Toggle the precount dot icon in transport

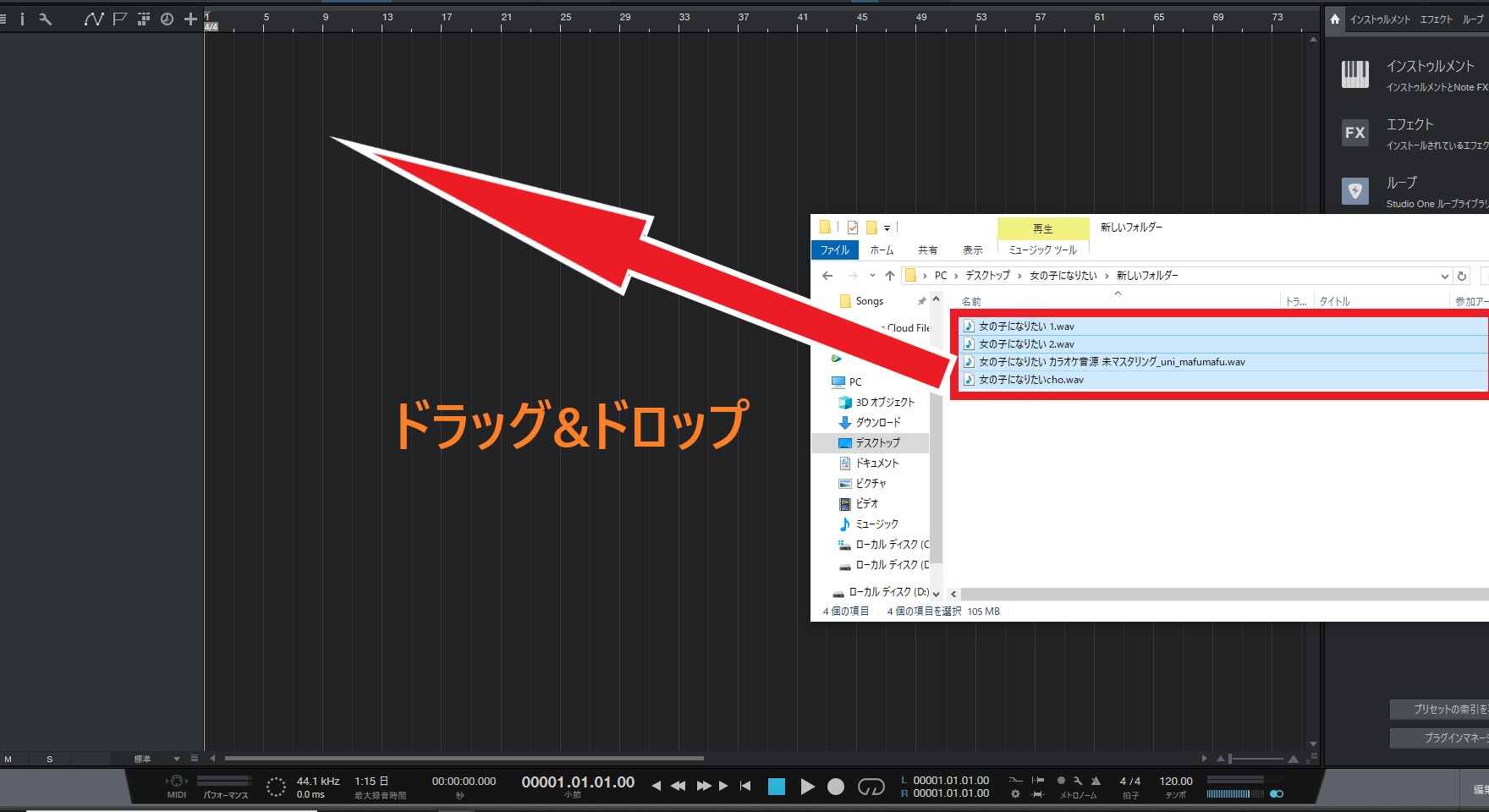[1061, 781]
